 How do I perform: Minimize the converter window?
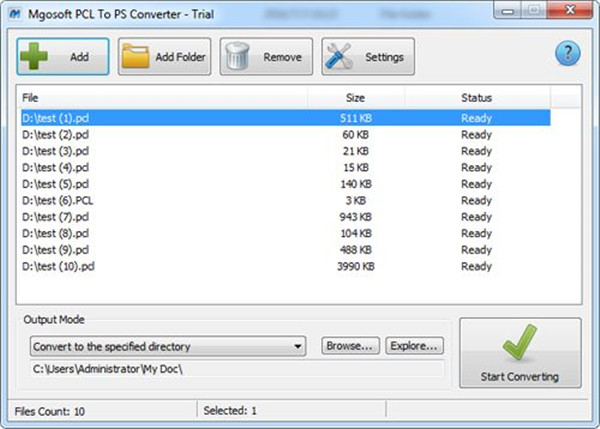pyautogui.click(x=507, y=10)
